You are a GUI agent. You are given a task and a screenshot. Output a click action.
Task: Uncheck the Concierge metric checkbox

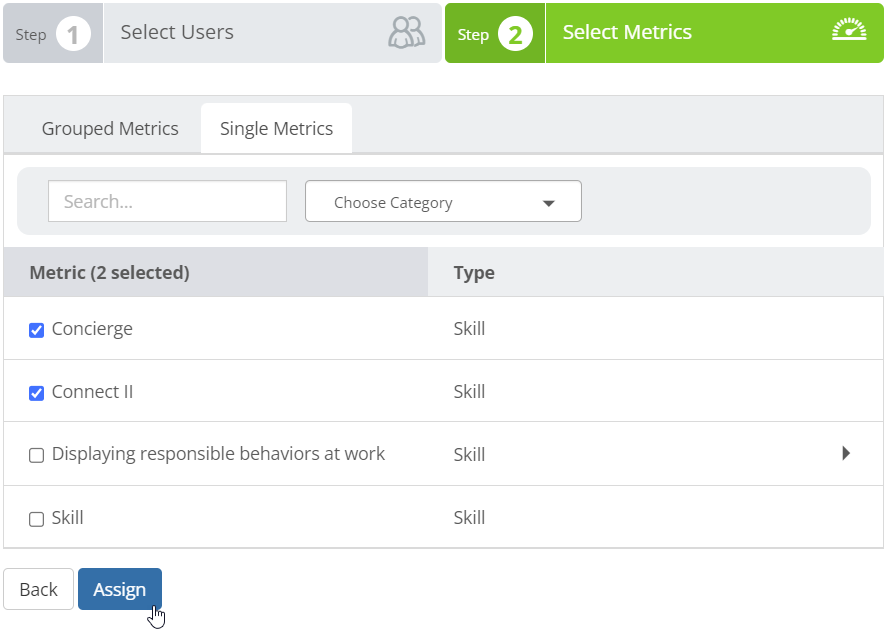tap(36, 330)
